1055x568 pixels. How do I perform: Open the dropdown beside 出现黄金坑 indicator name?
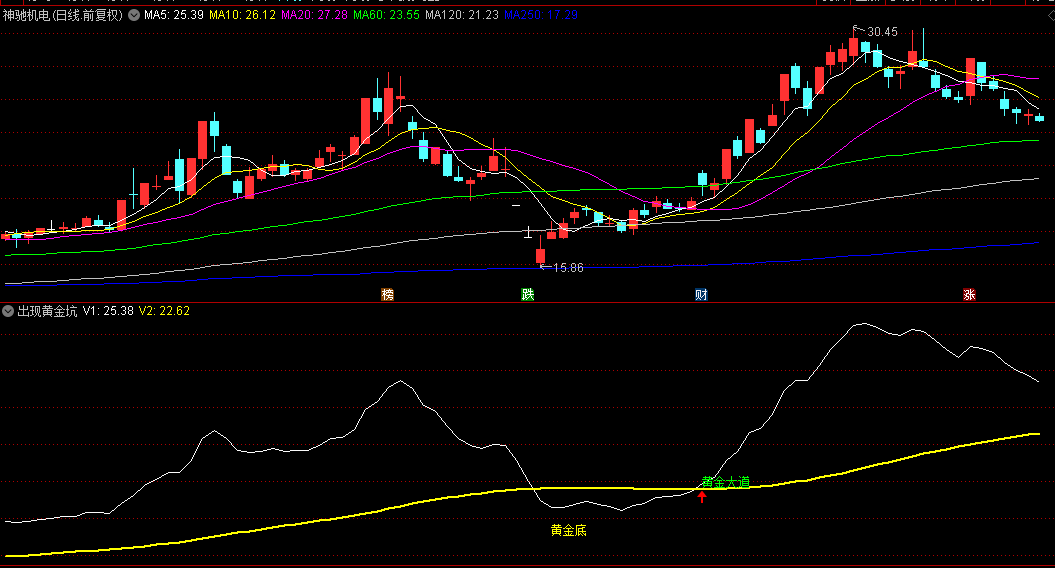[x=8, y=311]
